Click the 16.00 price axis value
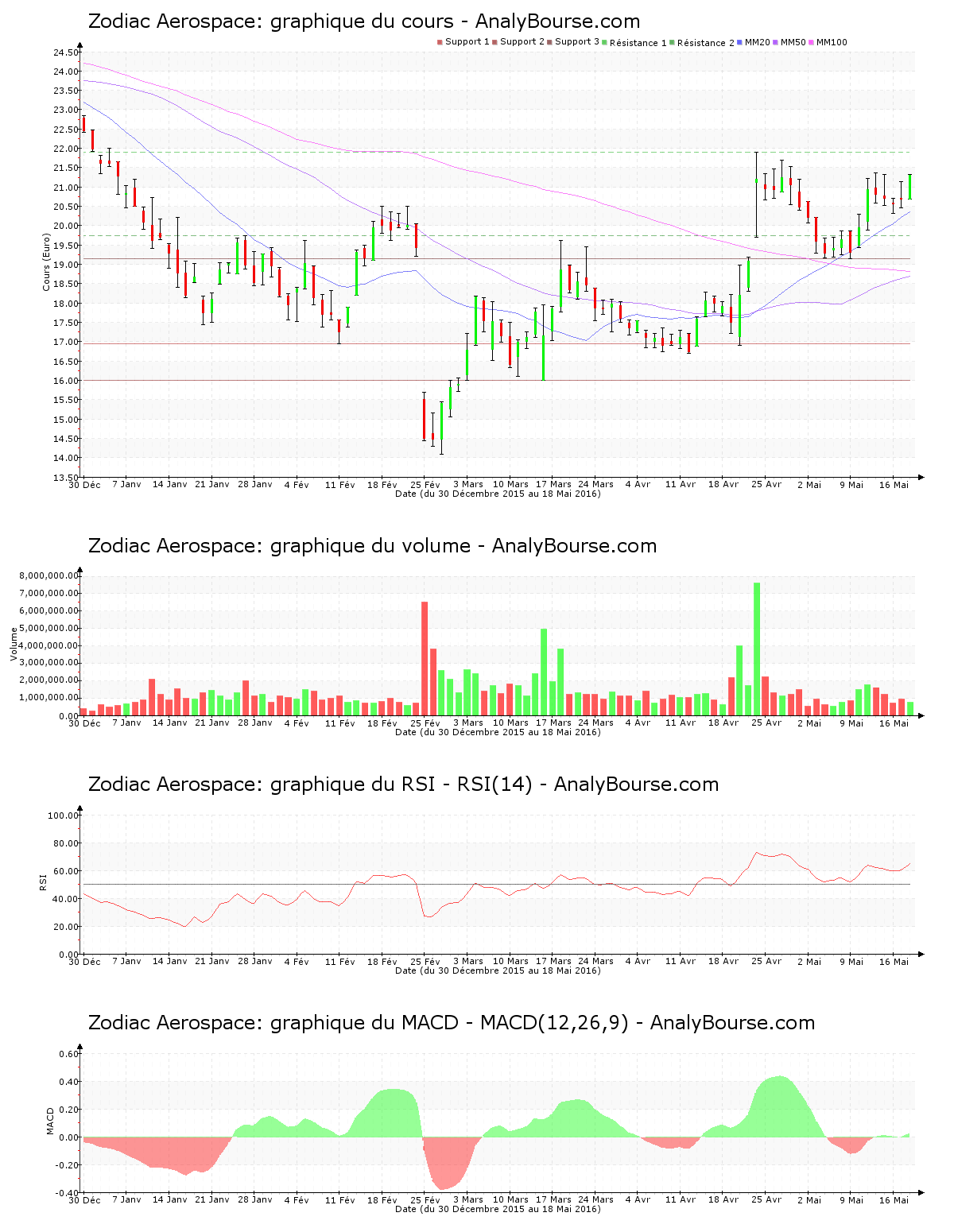The image size is (954, 1232). pyautogui.click(x=66, y=381)
